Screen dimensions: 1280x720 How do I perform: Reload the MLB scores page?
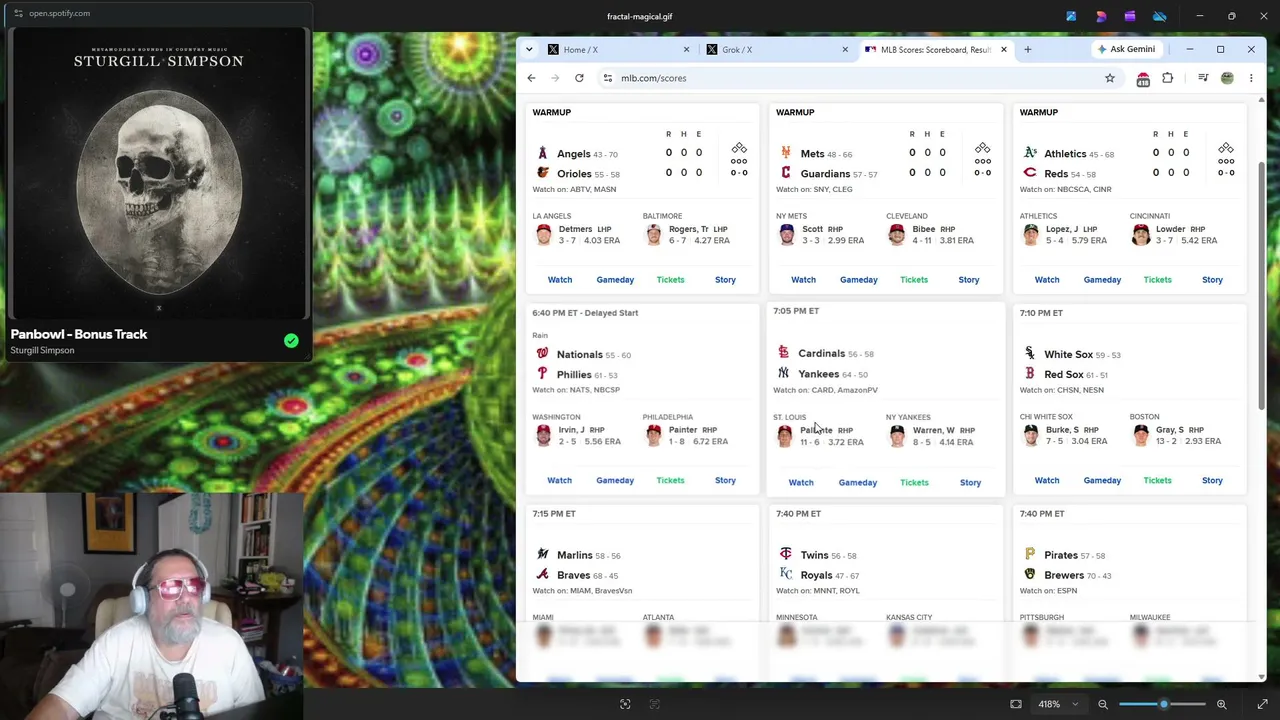click(x=579, y=78)
